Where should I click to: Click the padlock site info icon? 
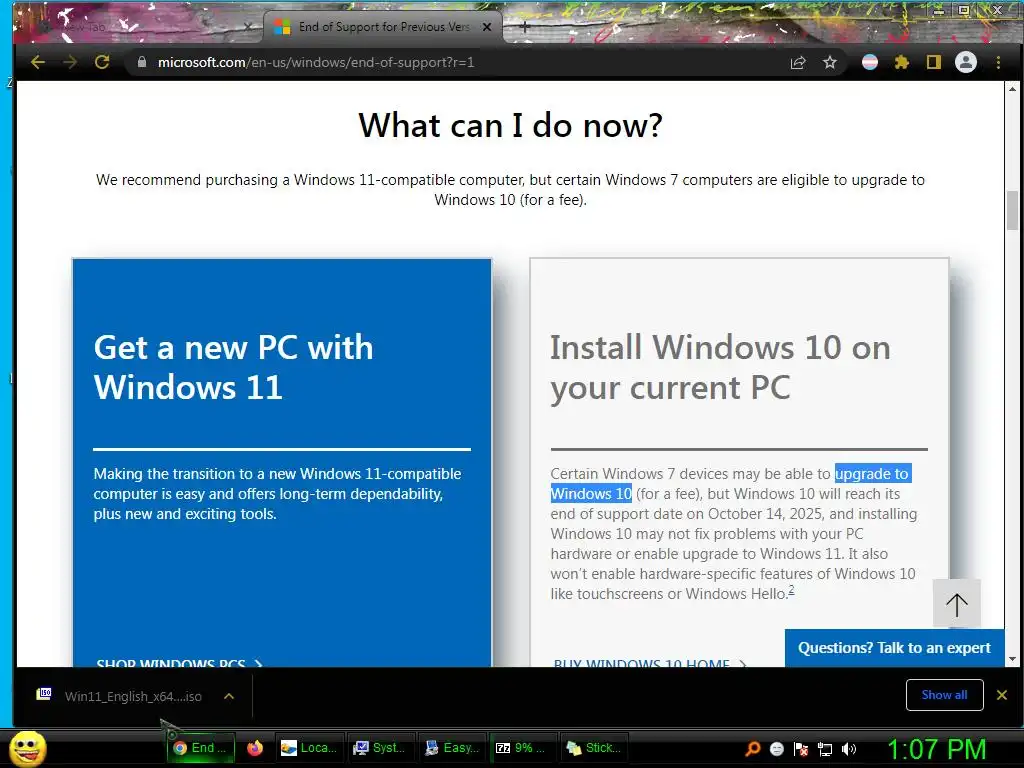point(141,62)
